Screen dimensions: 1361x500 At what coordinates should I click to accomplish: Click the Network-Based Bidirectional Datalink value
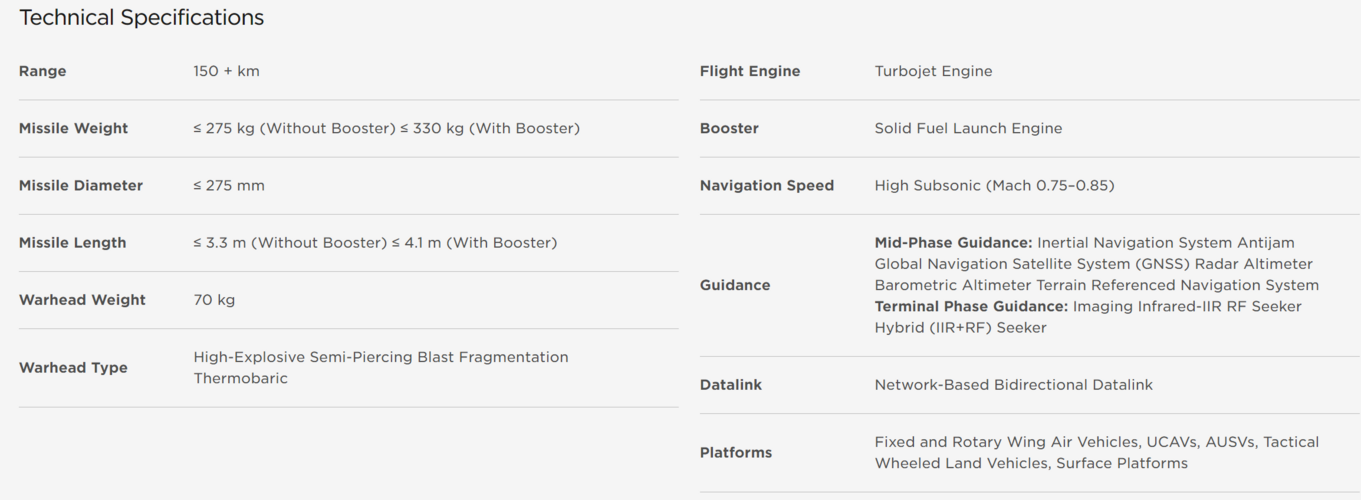coord(1013,385)
